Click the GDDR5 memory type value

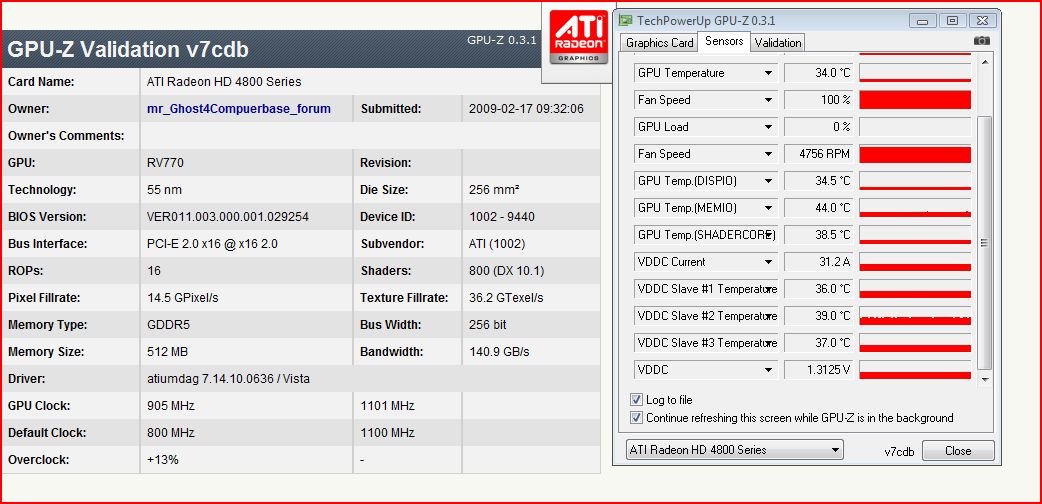[168, 325]
